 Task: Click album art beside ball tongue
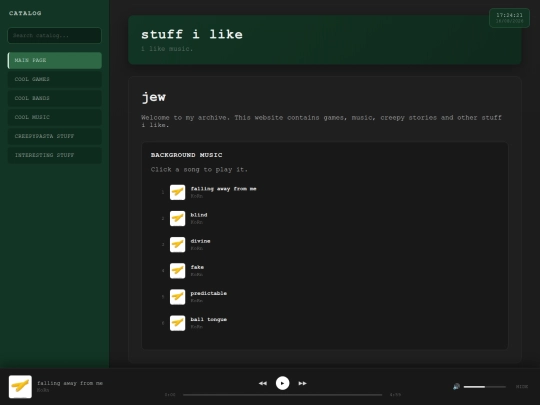coord(177,323)
